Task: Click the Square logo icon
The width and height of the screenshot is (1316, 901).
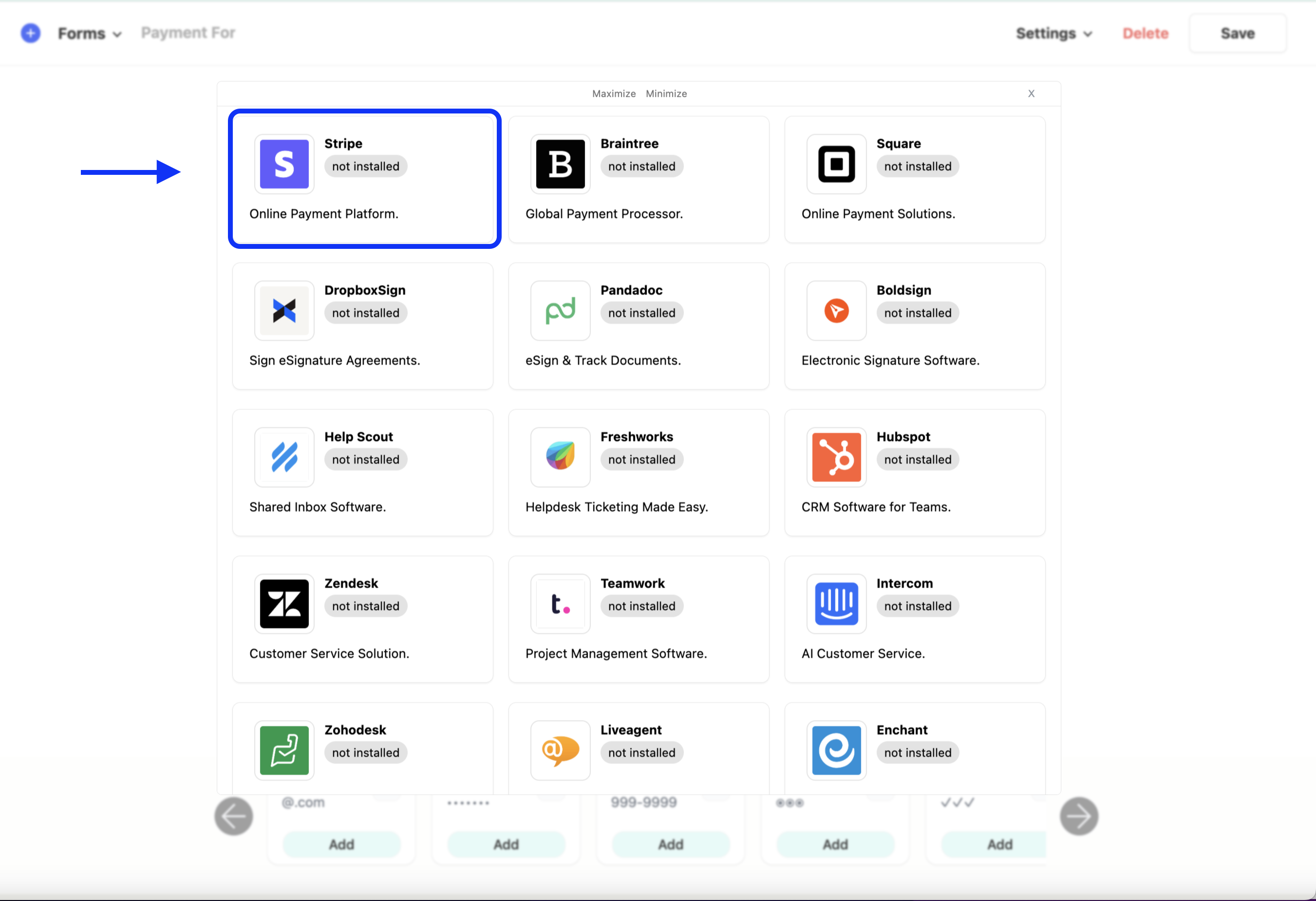Action: pos(836,164)
